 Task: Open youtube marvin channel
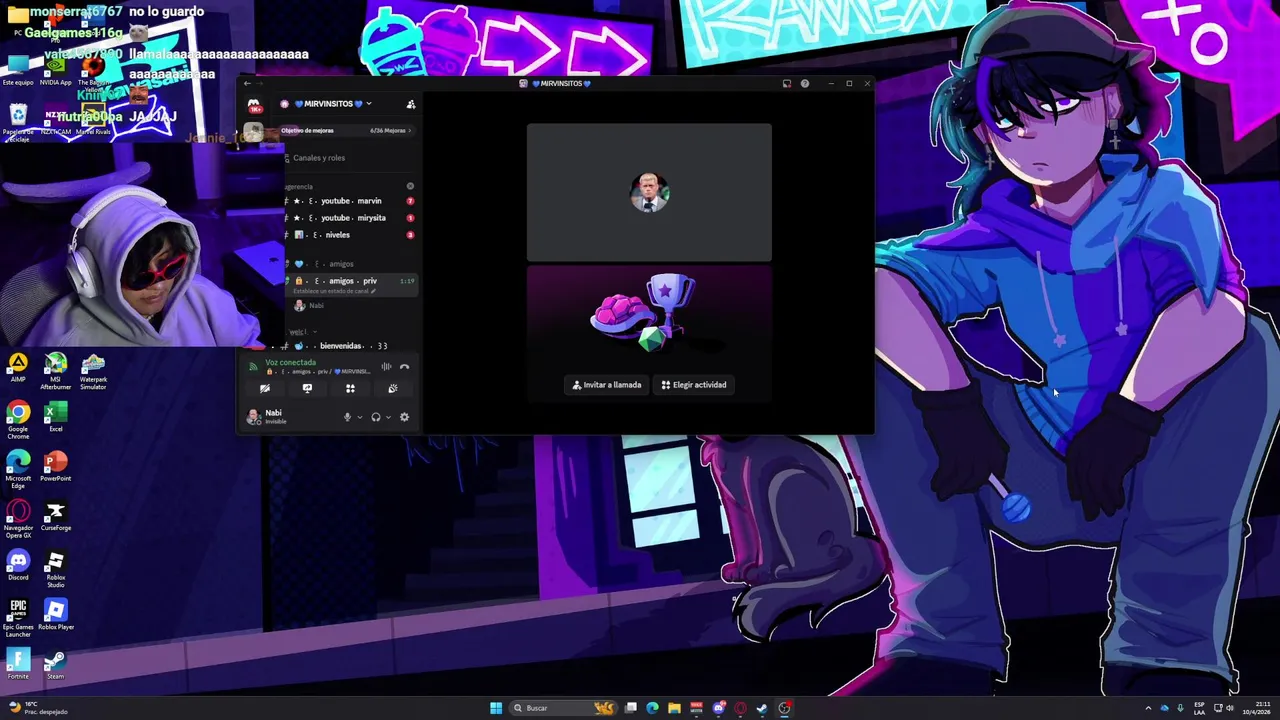350,201
